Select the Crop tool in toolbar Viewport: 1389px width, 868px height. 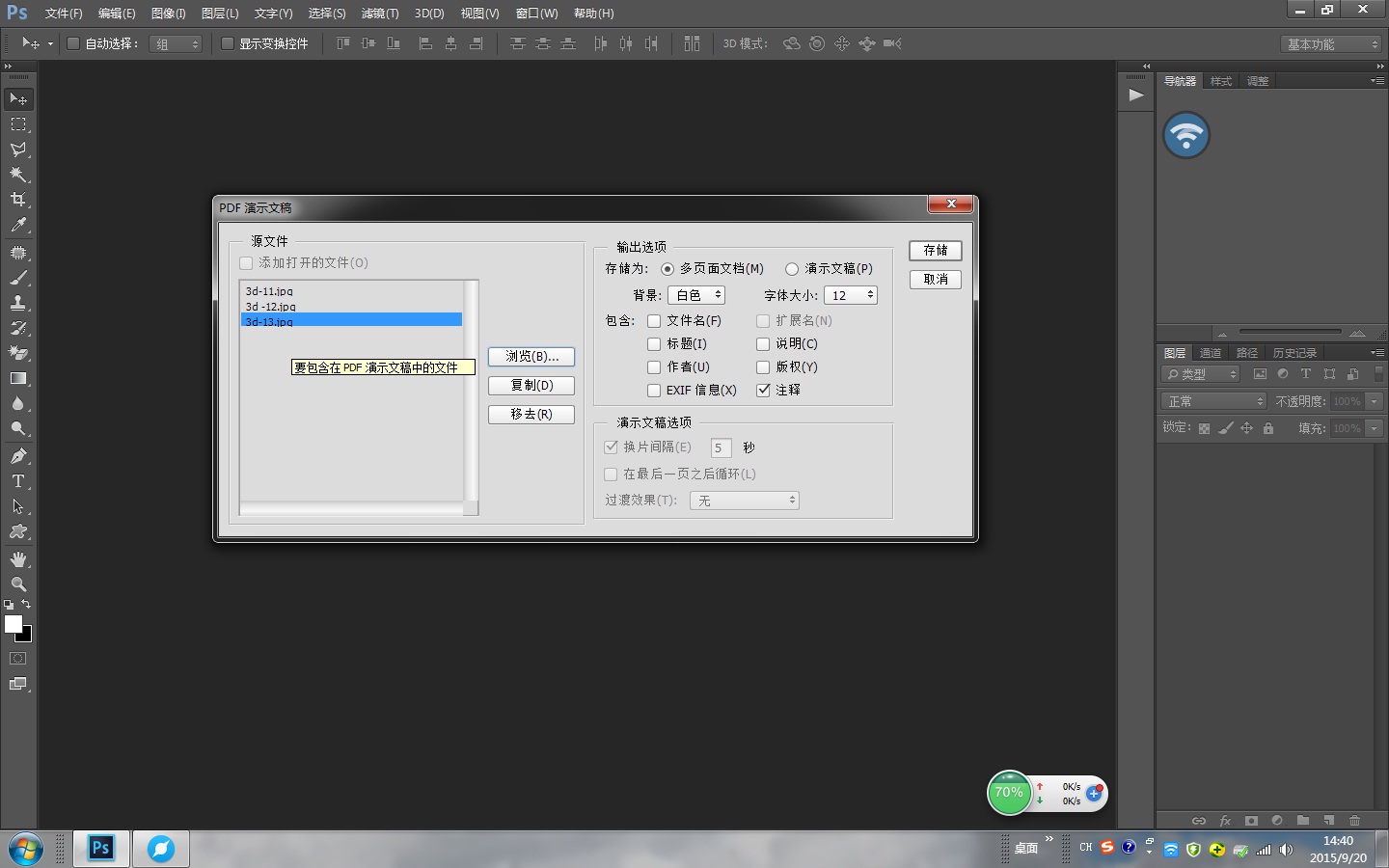[18, 200]
